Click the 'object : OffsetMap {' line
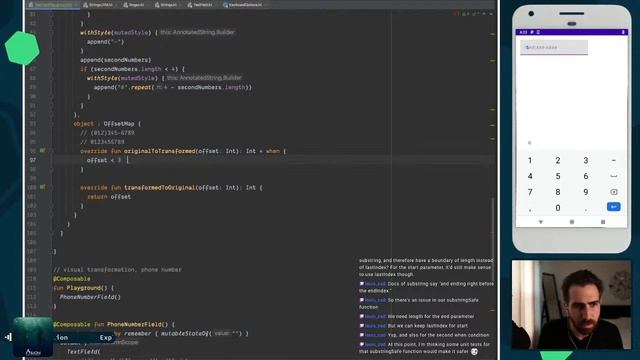The height and width of the screenshot is (360, 640). pyautogui.click(x=107, y=124)
